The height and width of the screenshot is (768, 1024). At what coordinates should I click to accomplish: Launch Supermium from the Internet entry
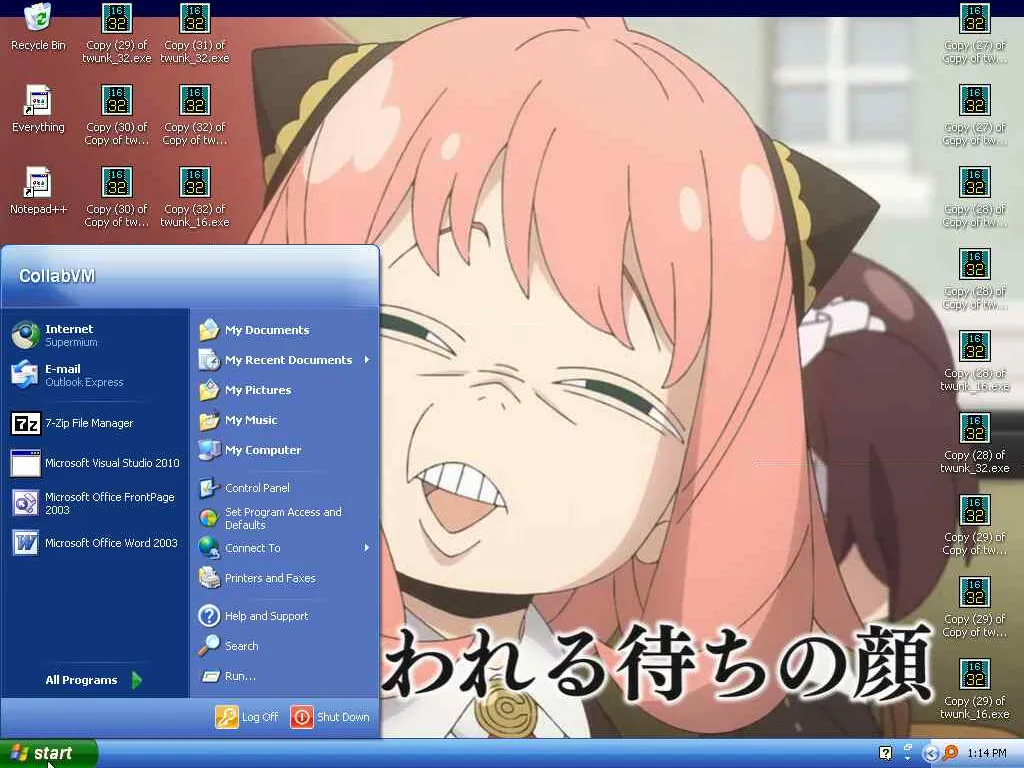(96, 335)
